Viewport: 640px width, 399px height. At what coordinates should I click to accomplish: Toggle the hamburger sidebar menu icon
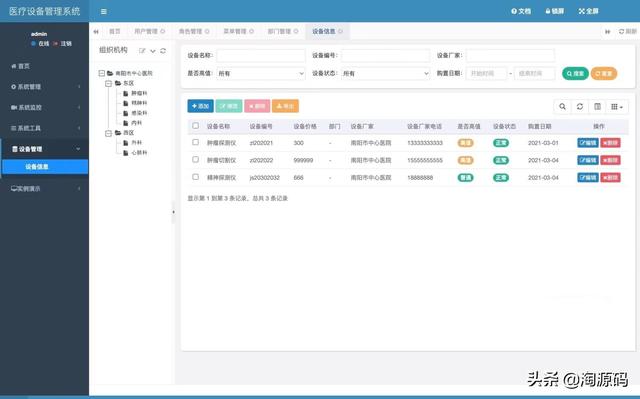[x=104, y=11]
